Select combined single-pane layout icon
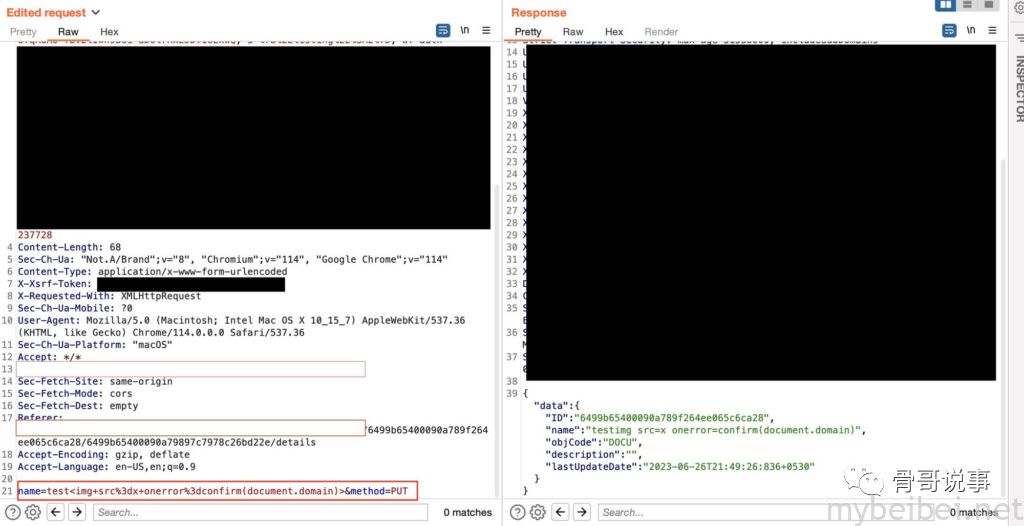 pyautogui.click(x=989, y=5)
